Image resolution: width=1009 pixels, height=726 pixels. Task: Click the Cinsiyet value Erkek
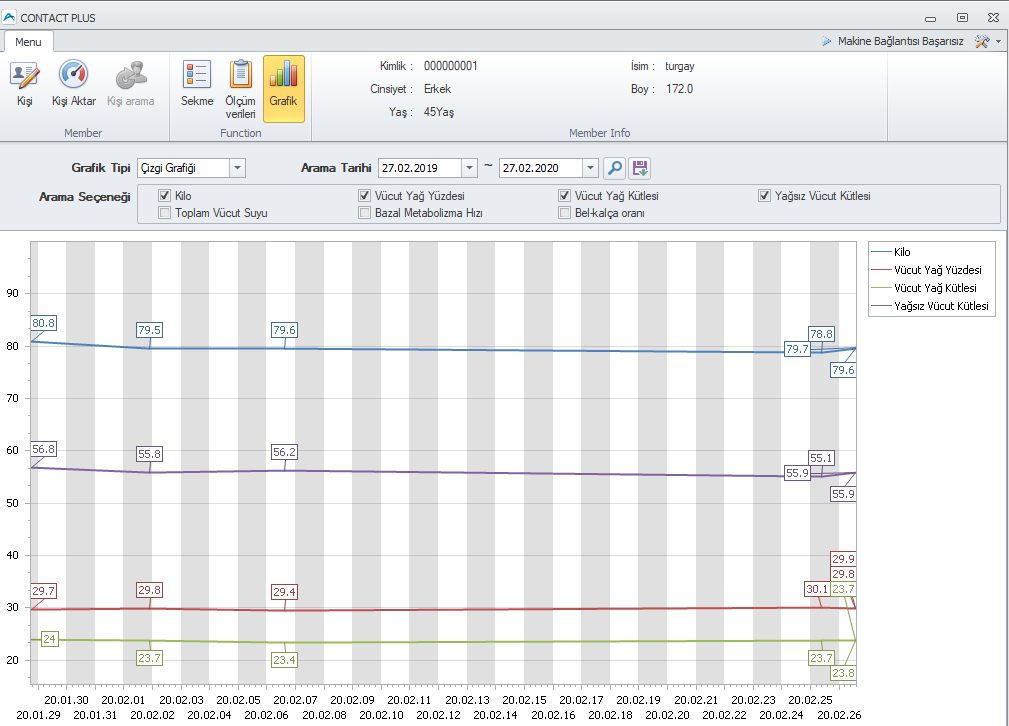(x=438, y=89)
